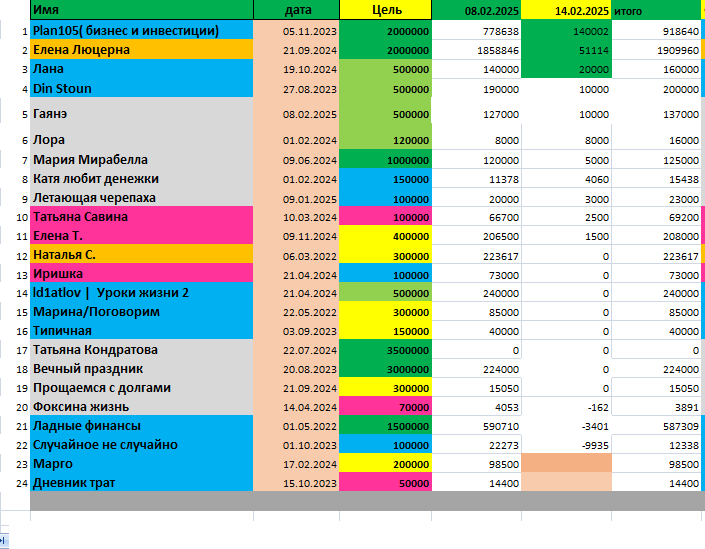Select the orange "Наталья С." cell
705x549 pixels.
click(x=142, y=254)
